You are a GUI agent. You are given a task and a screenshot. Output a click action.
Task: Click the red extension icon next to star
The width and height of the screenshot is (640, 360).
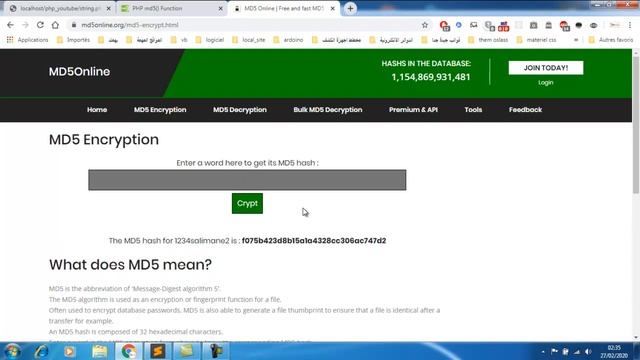click(x=444, y=25)
